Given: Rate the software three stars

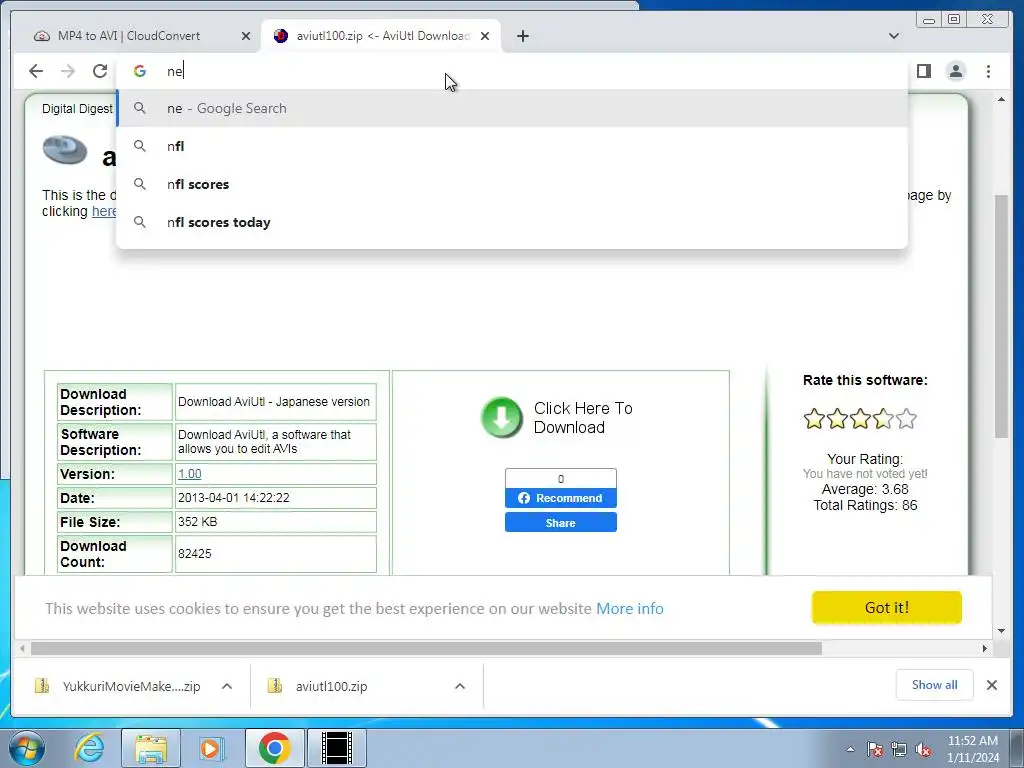Looking at the screenshot, I should pyautogui.click(x=860, y=419).
